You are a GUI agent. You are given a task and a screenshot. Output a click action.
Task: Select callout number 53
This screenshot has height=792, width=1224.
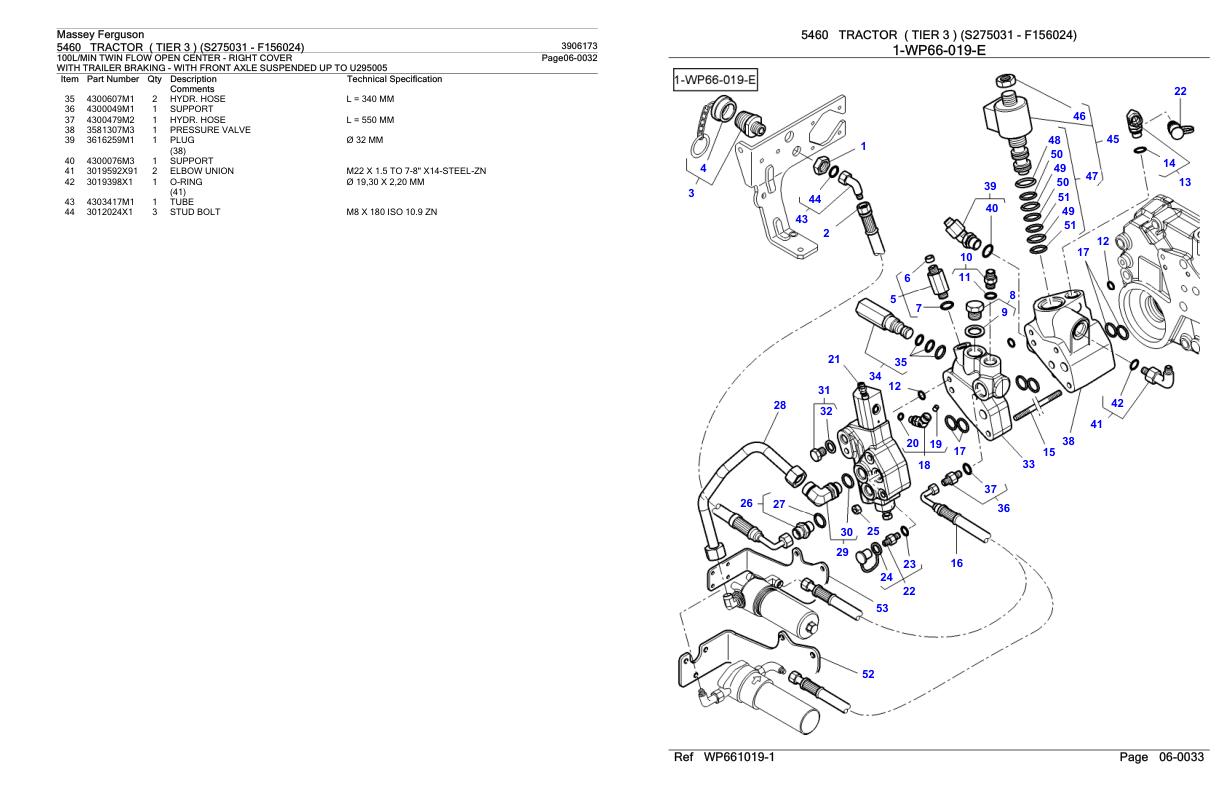click(x=882, y=607)
